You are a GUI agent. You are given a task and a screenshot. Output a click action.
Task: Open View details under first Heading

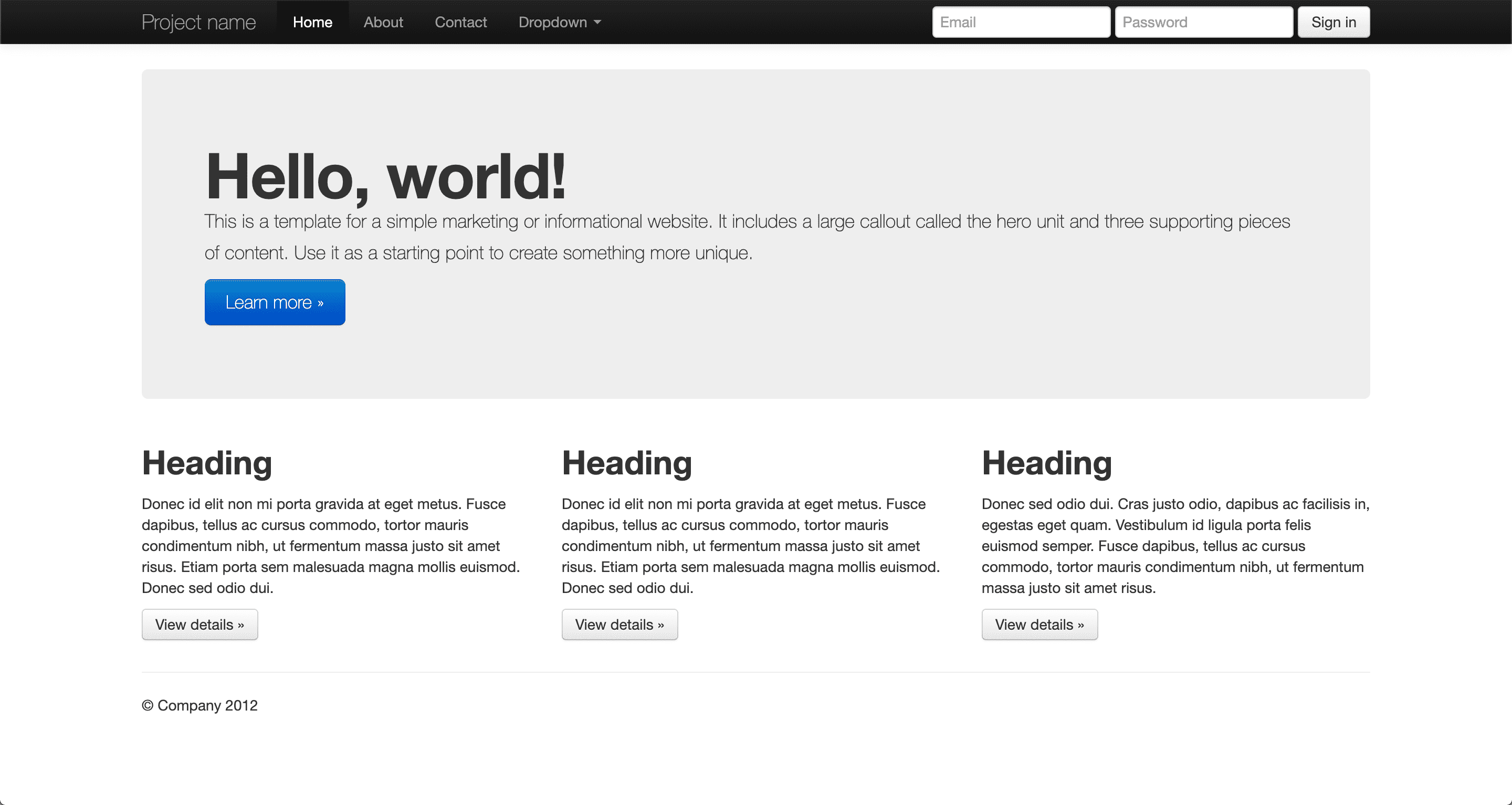pyautogui.click(x=199, y=624)
